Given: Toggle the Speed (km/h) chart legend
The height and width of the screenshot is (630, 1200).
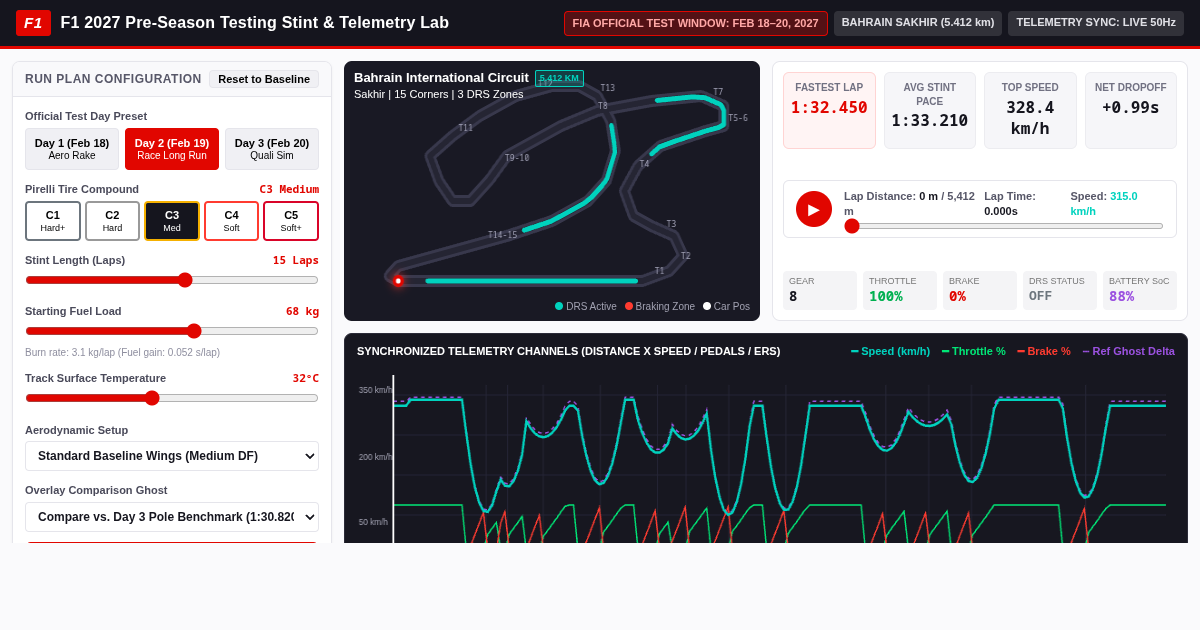Looking at the screenshot, I should (x=890, y=351).
